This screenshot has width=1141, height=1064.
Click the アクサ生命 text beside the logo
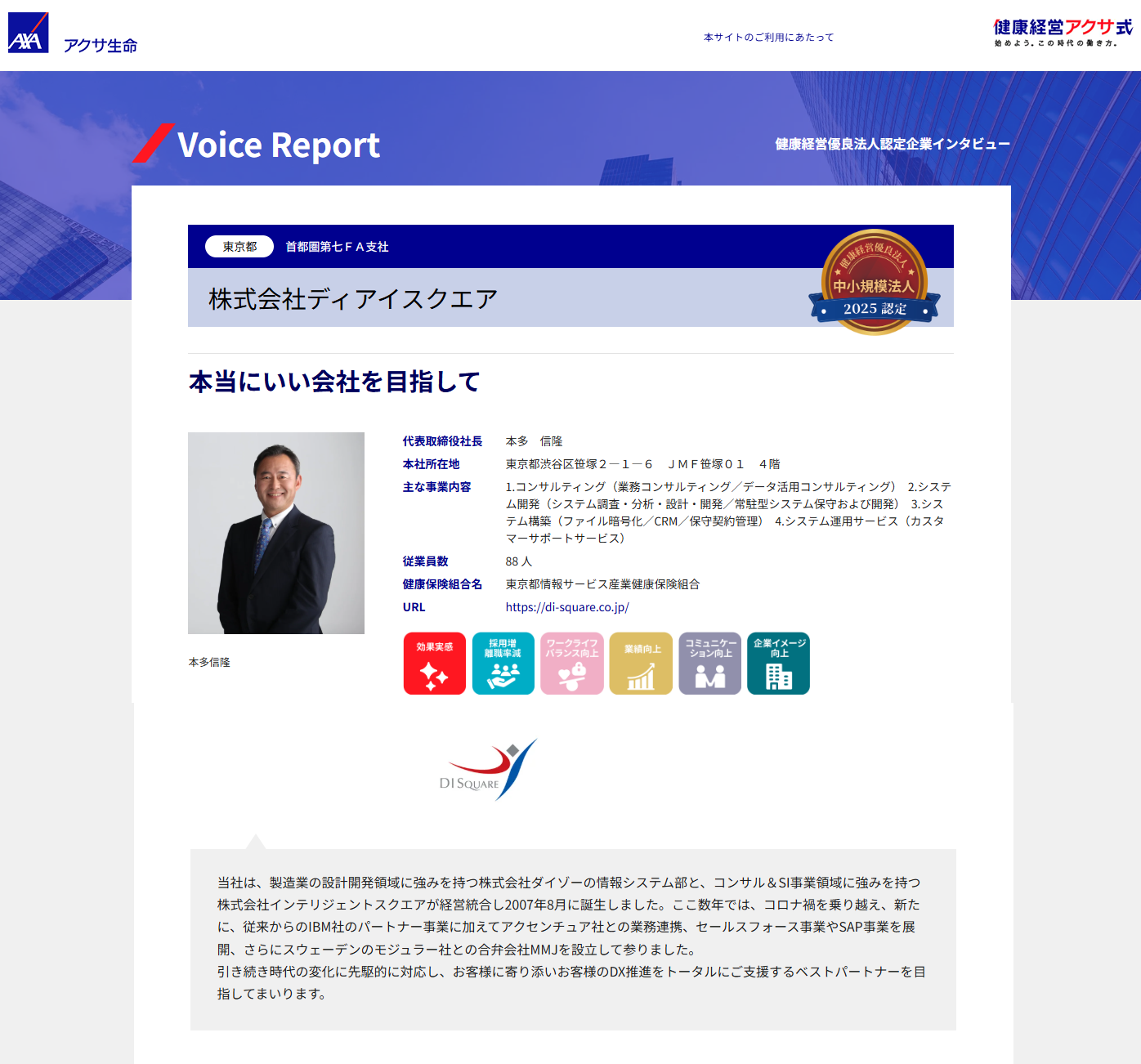click(101, 46)
